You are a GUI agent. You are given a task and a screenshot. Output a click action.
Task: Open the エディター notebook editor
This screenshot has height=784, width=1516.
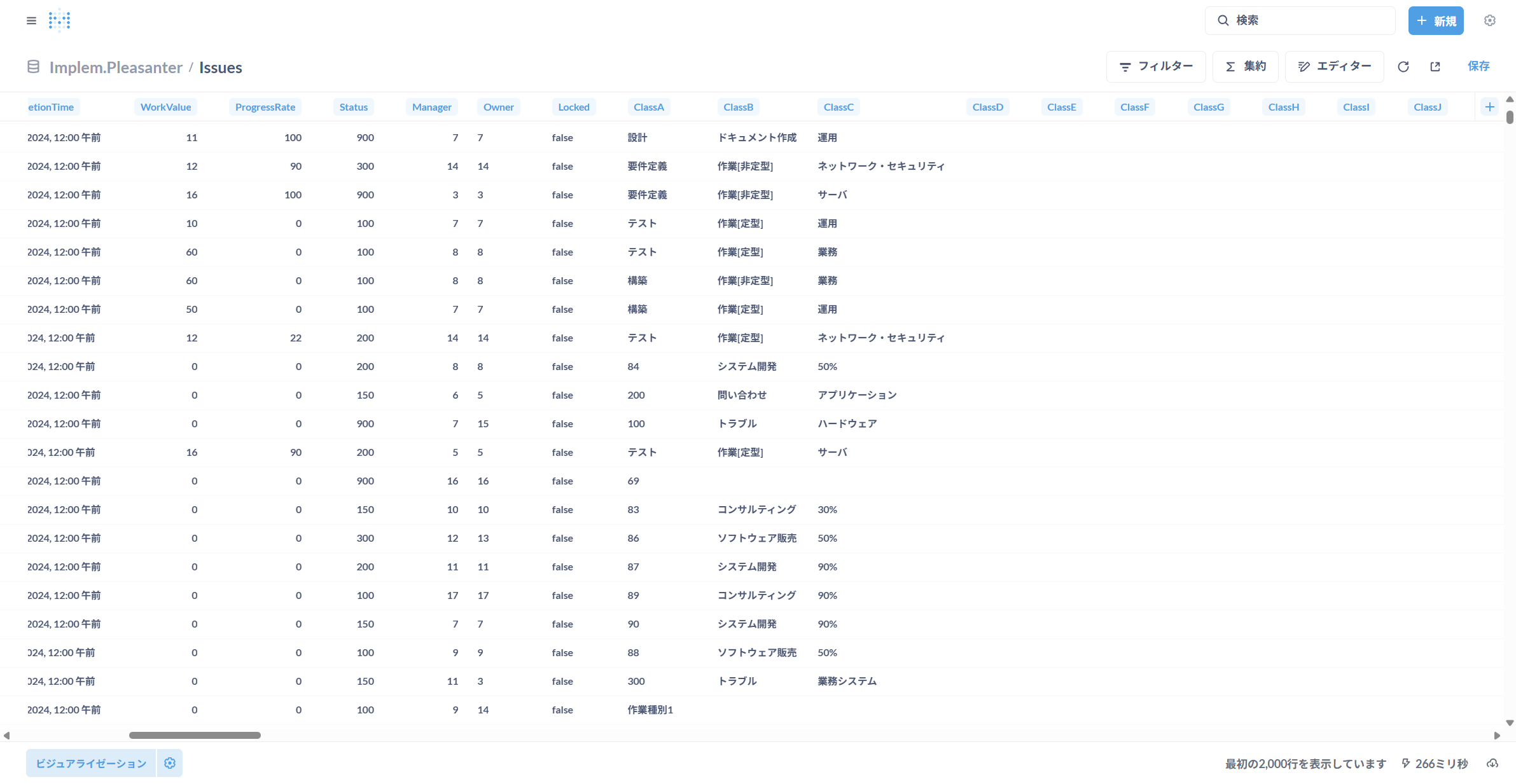(x=1334, y=67)
